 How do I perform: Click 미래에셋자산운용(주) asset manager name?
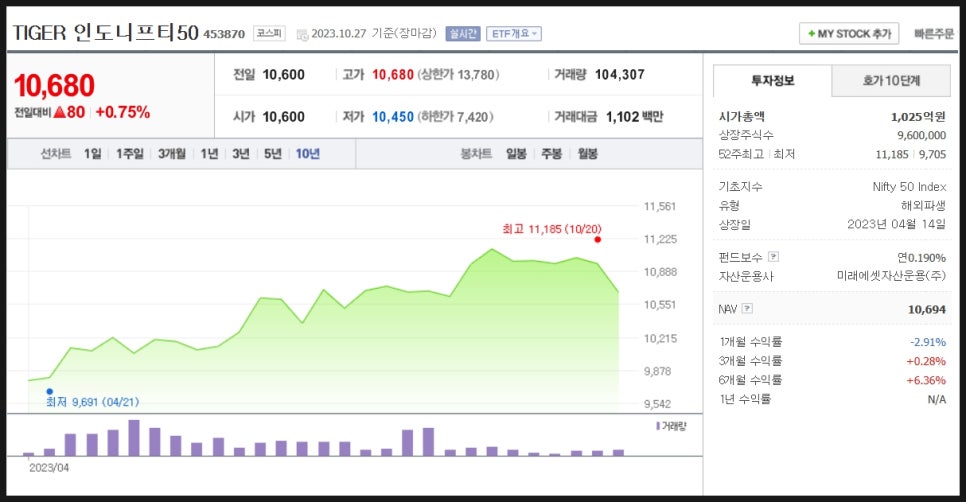pos(891,276)
